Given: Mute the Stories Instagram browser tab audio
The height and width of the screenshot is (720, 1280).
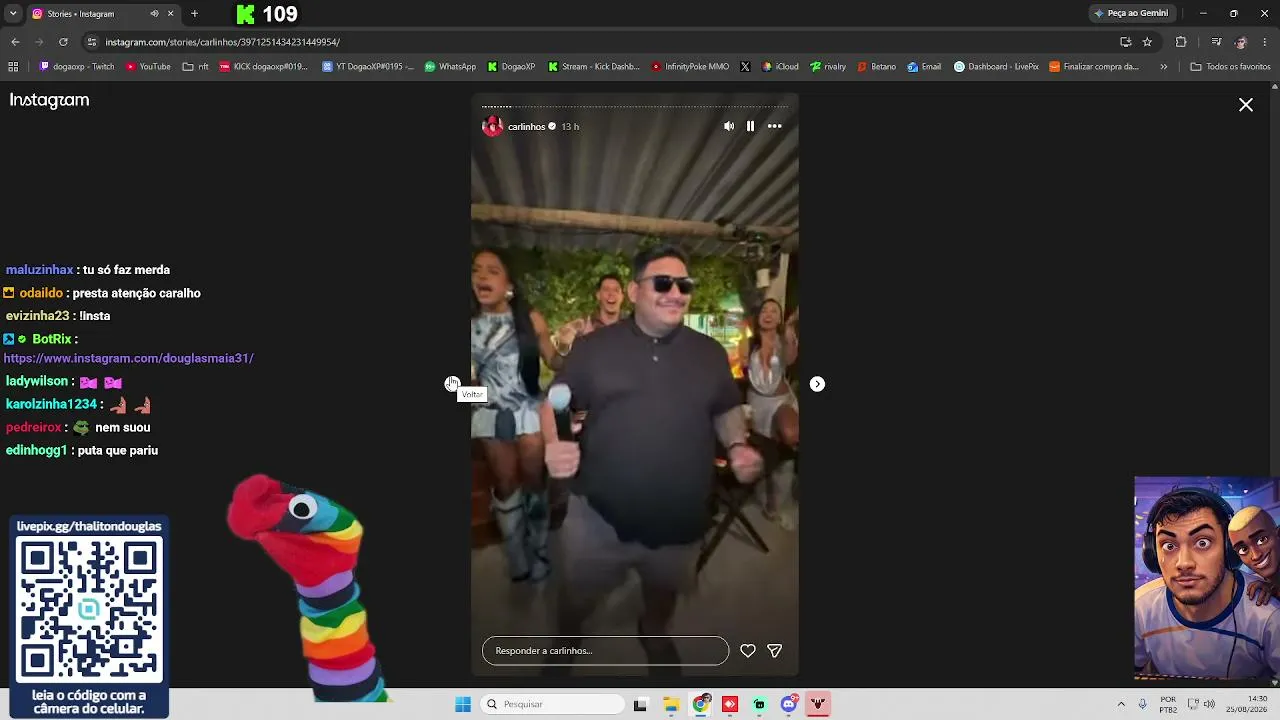Looking at the screenshot, I should tap(154, 14).
